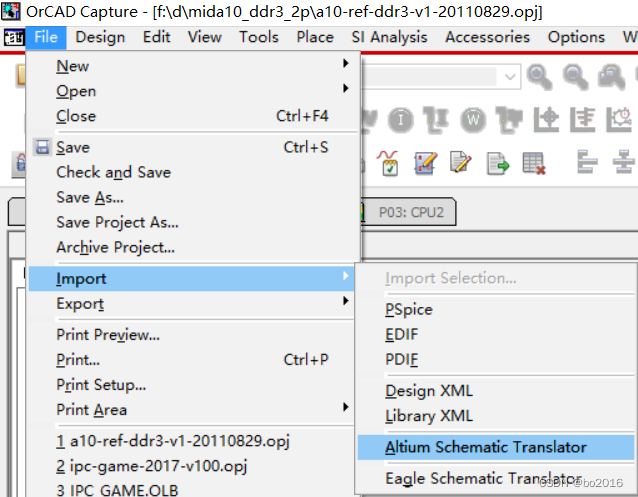Choose Save in the File menu
The width and height of the screenshot is (638, 497).
[191, 147]
